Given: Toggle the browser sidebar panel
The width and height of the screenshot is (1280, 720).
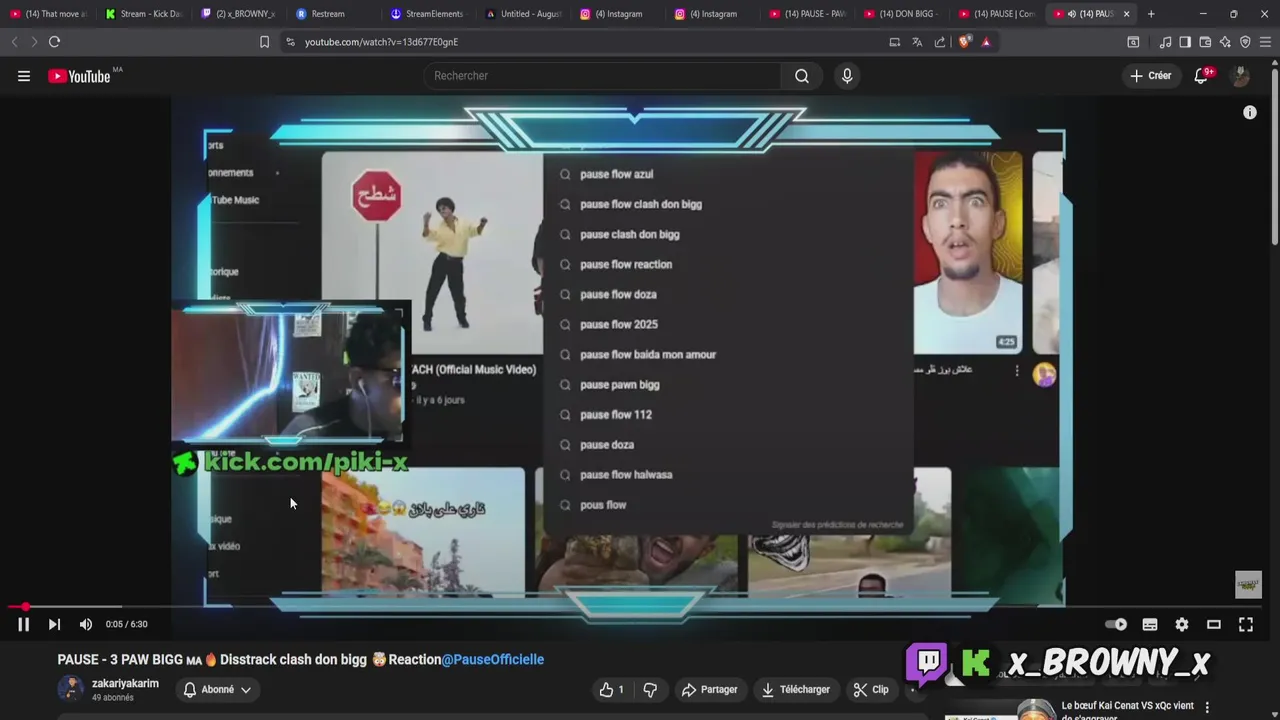Looking at the screenshot, I should coord(1185,42).
